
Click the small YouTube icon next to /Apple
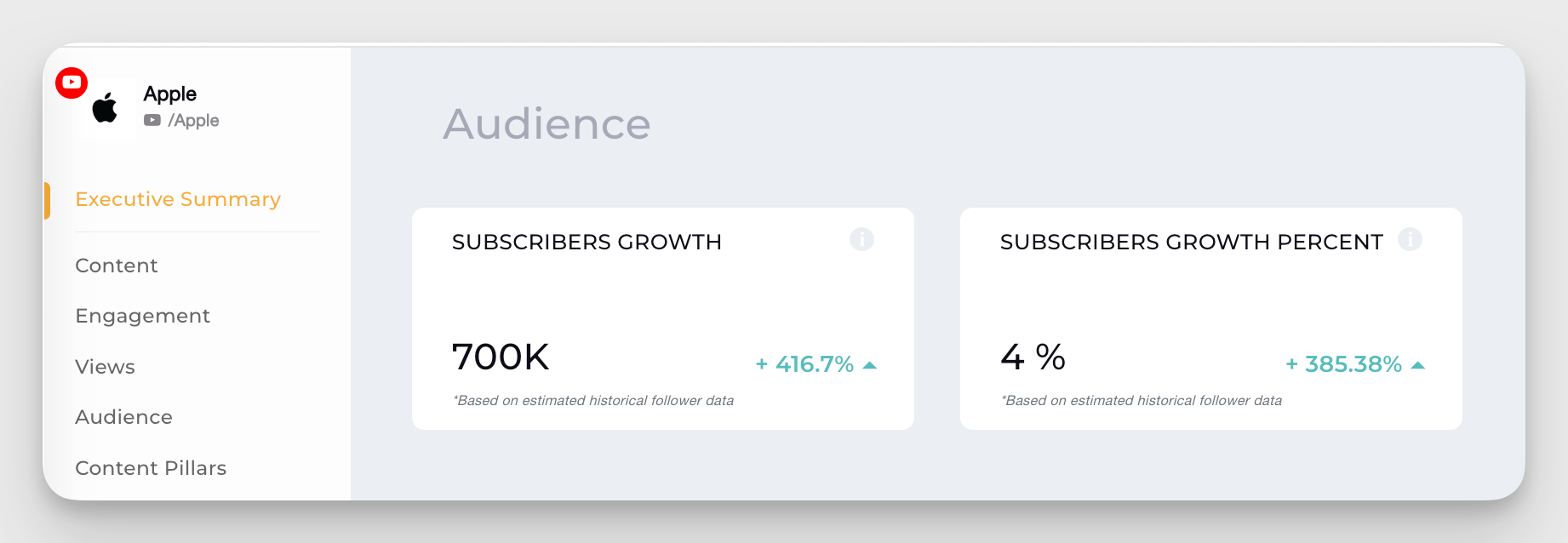coord(152,120)
